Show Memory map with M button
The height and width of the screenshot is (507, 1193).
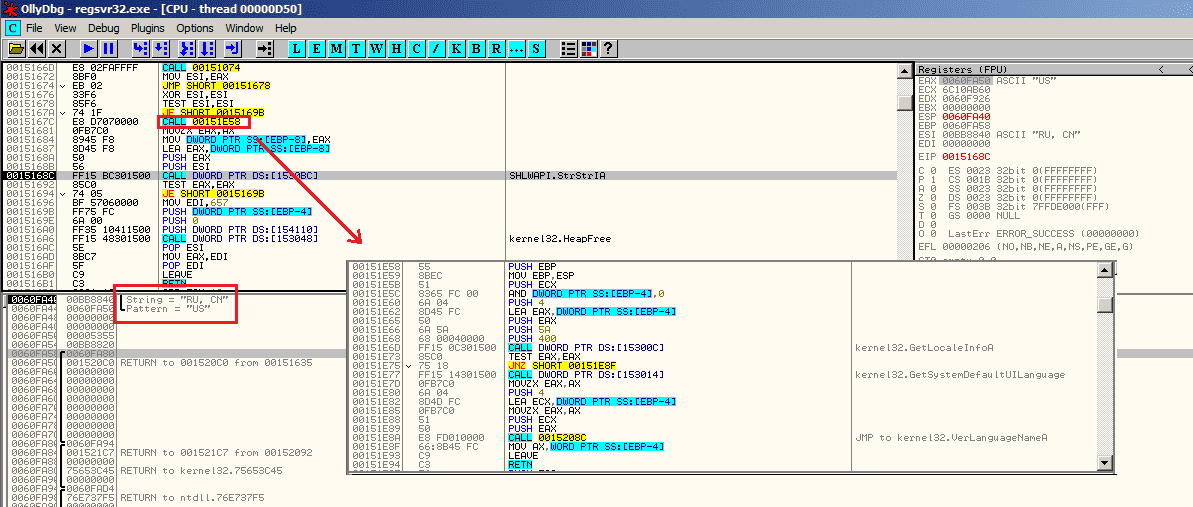[336, 49]
